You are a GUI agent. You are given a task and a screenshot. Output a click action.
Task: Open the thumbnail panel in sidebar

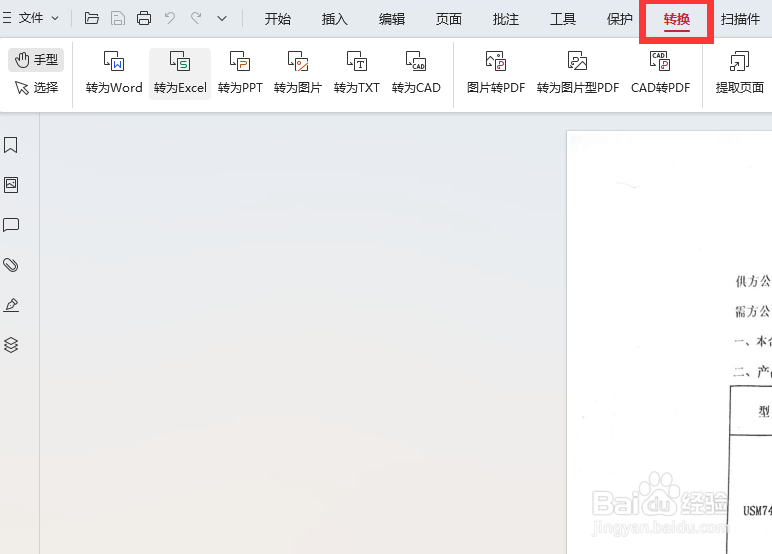click(11, 185)
